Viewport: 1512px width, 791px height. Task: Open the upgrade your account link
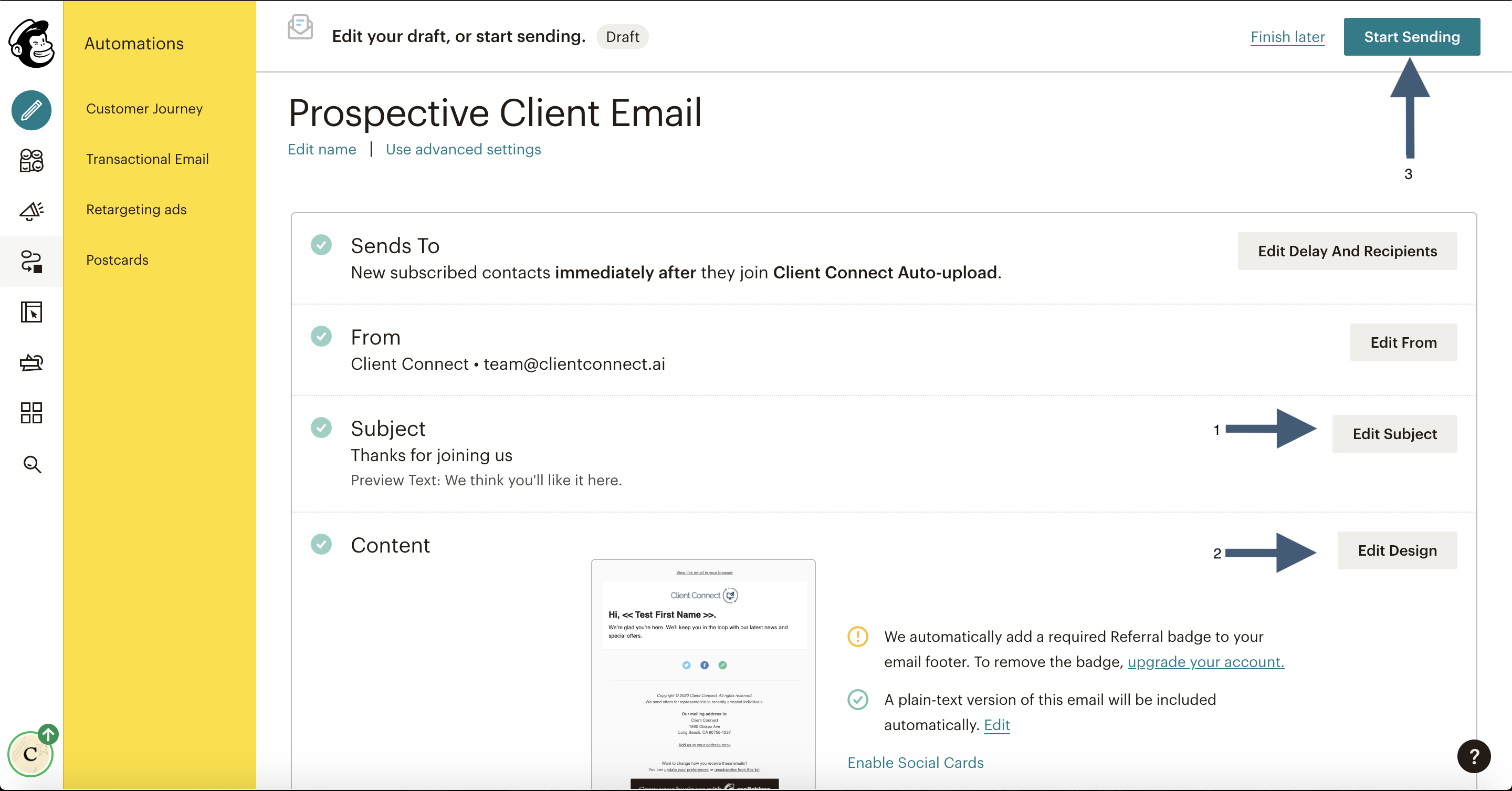click(1205, 662)
